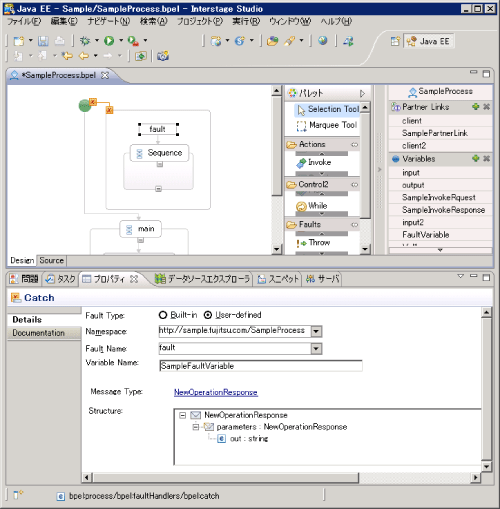Select the Selection Tool in the palette
This screenshot has height=509, width=500.
[x=328, y=109]
